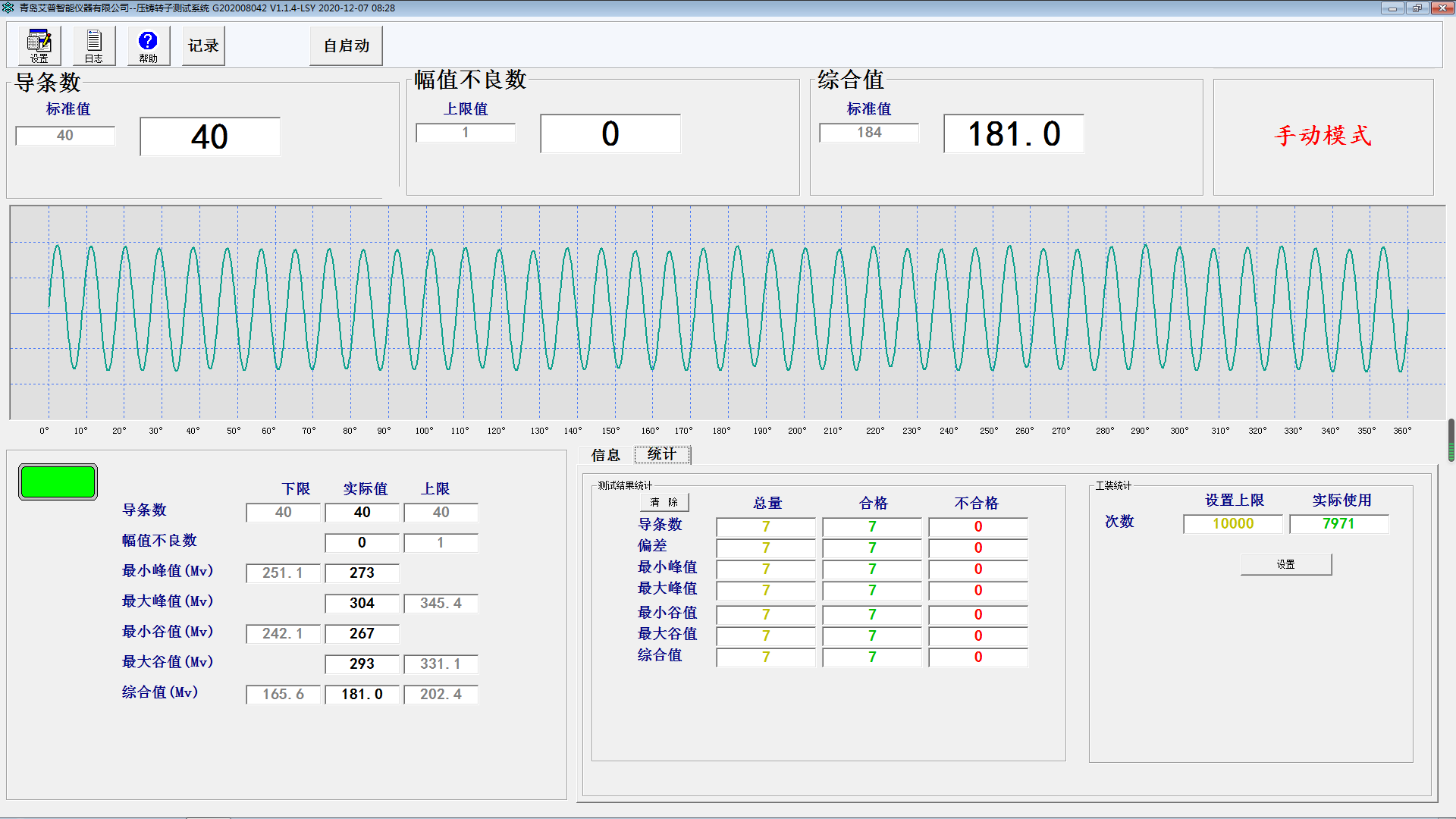The width and height of the screenshot is (1456, 819).
Task: Edit the 幅值不良数 上限值 field showing 1
Action: point(465,133)
